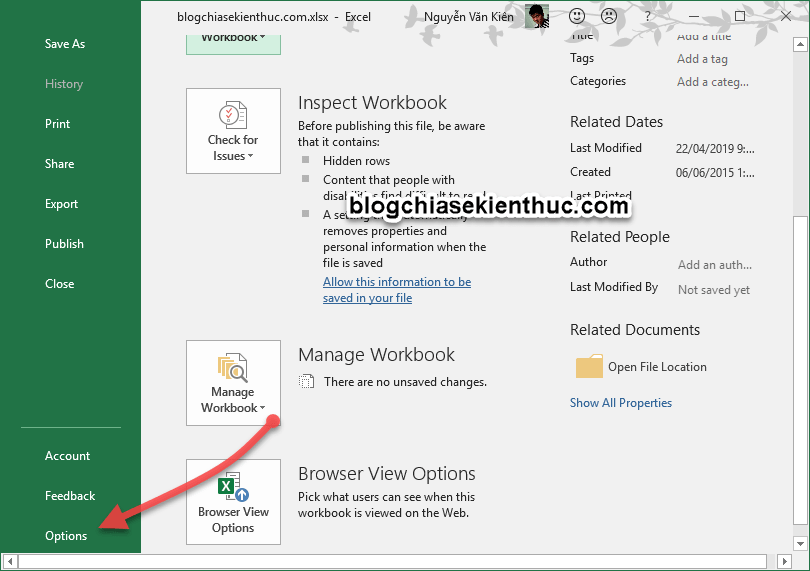This screenshot has width=810, height=571.
Task: Open the Manage Workbook icon button
Action: [233, 383]
